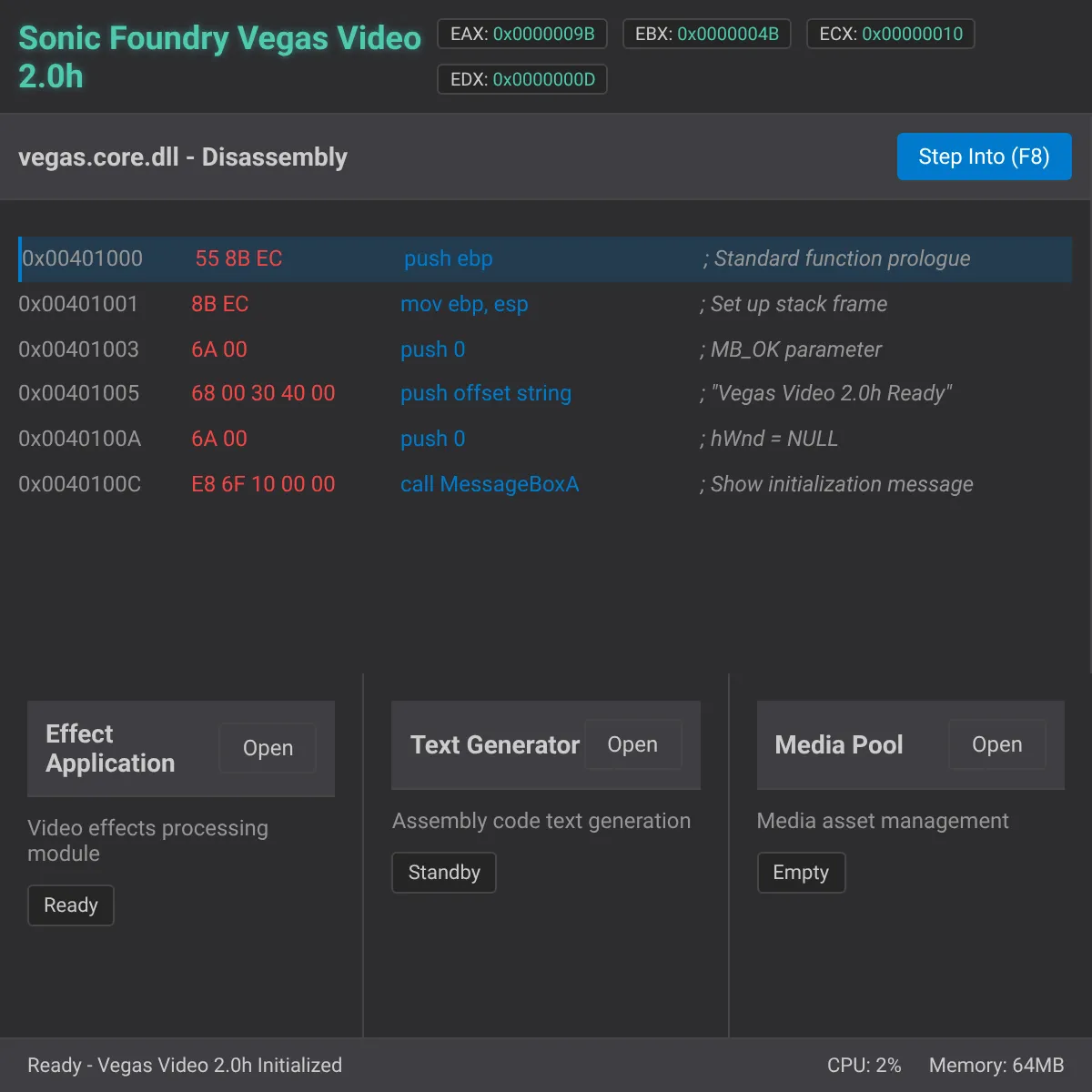Click the hWnd = NULL comment
The image size is (1092, 1092).
[769, 439]
